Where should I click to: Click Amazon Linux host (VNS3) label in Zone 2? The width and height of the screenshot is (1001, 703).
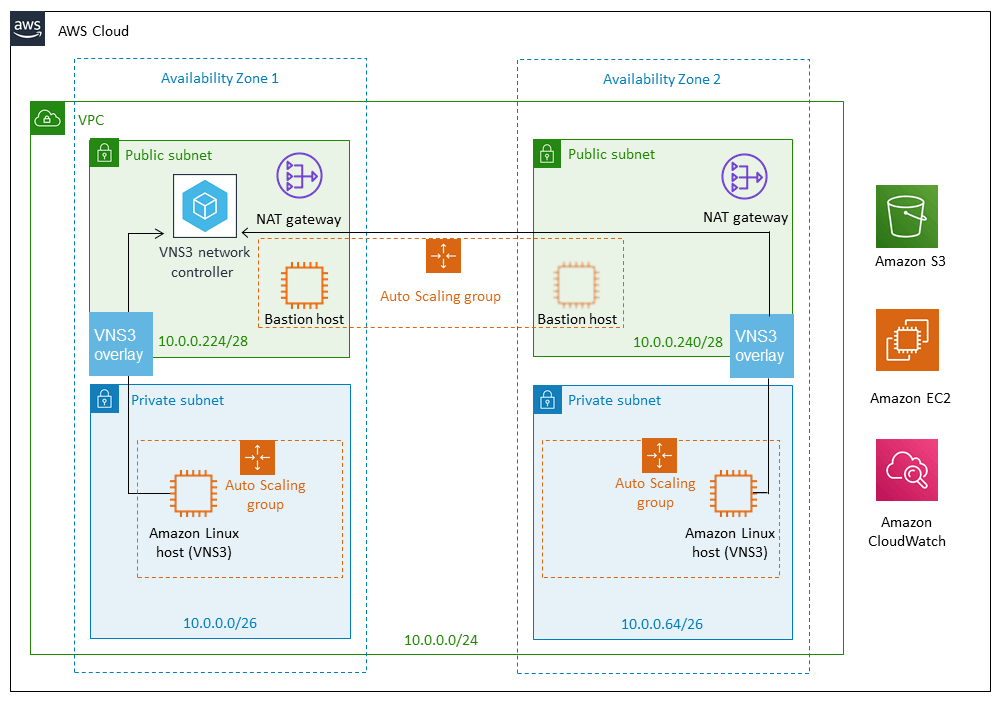click(730, 543)
